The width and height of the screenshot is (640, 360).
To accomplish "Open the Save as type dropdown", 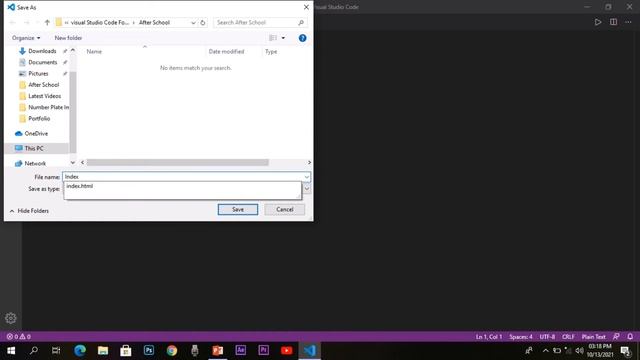I will [x=307, y=189].
